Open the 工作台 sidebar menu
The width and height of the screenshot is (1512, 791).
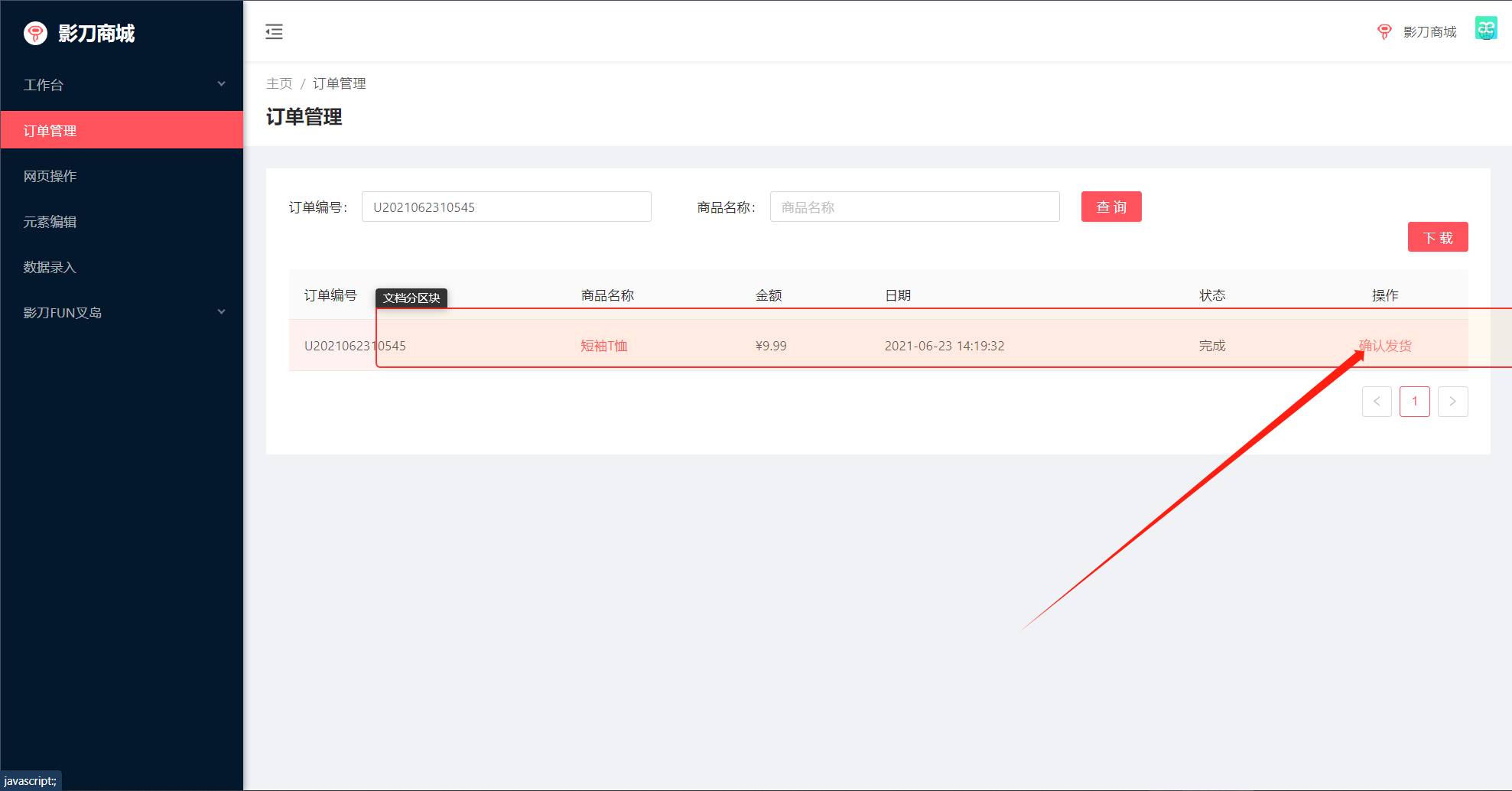click(122, 85)
